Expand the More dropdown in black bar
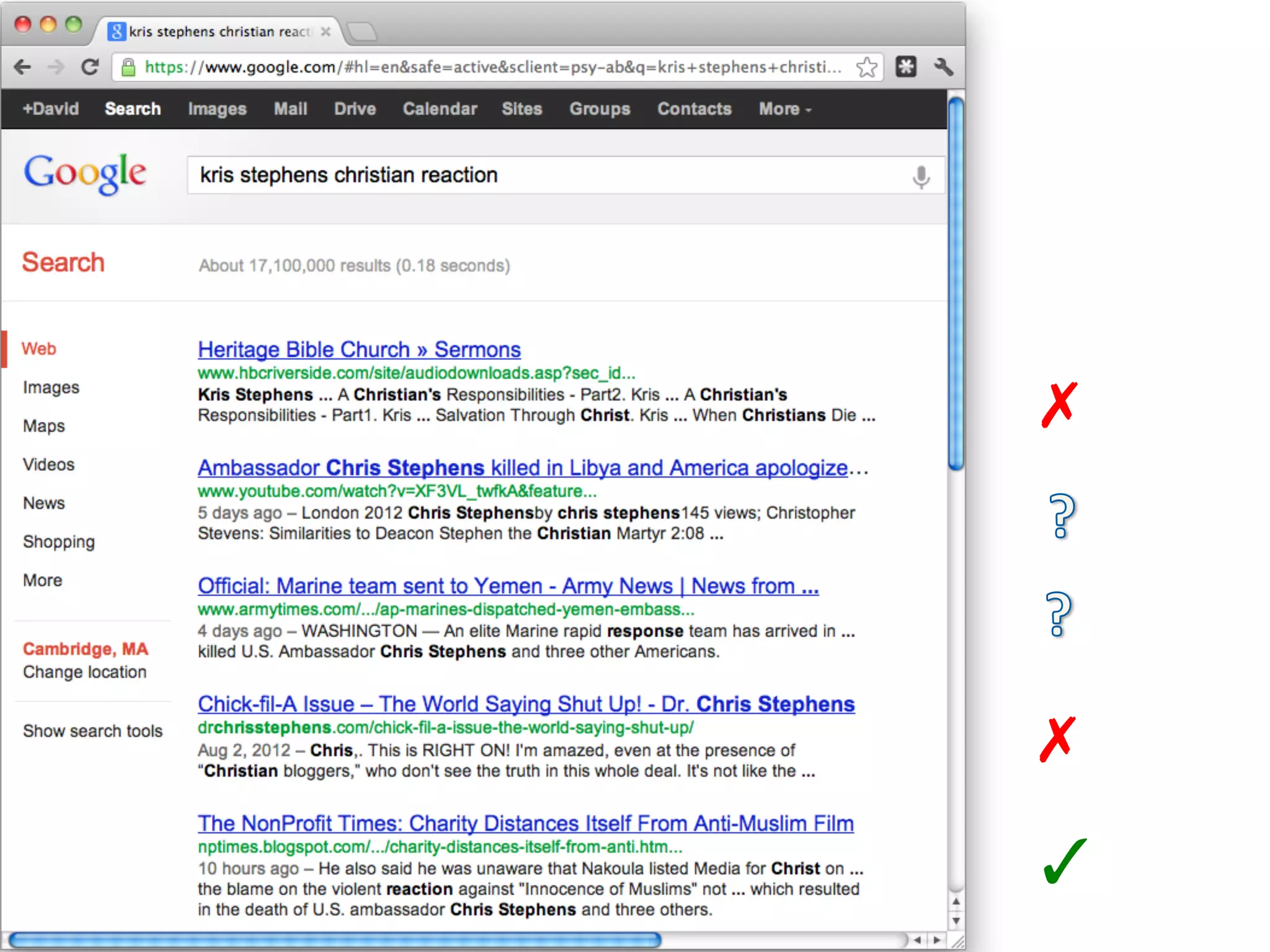 784,109
